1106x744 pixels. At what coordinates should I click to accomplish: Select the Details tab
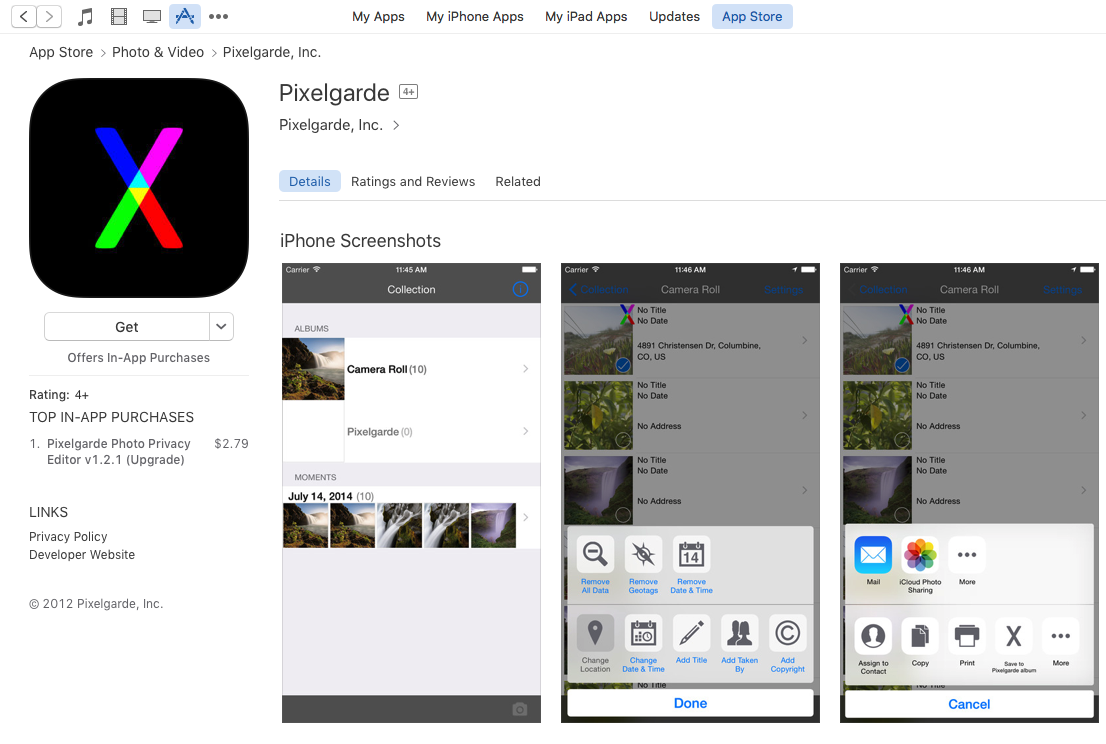(310, 181)
